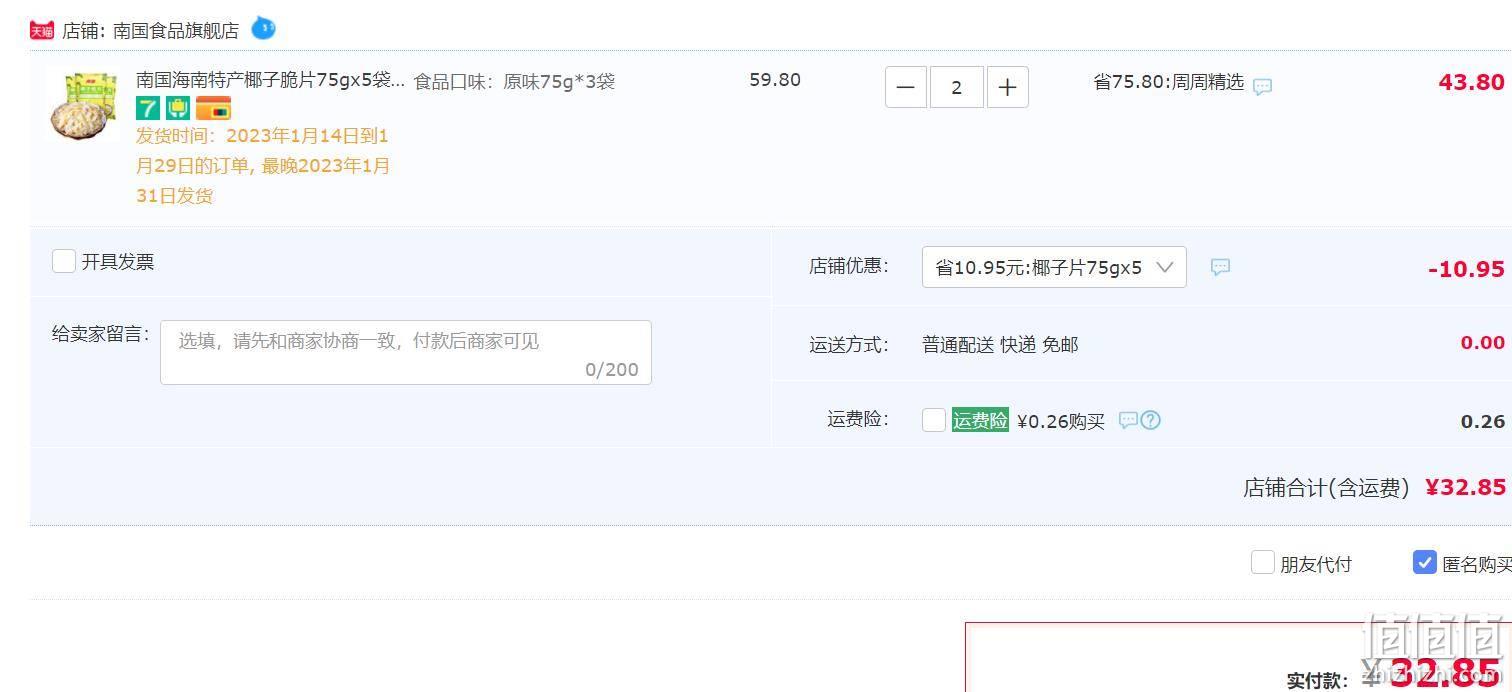
Task: Click the green shield guarantee badge icon
Action: pyautogui.click(x=178, y=108)
